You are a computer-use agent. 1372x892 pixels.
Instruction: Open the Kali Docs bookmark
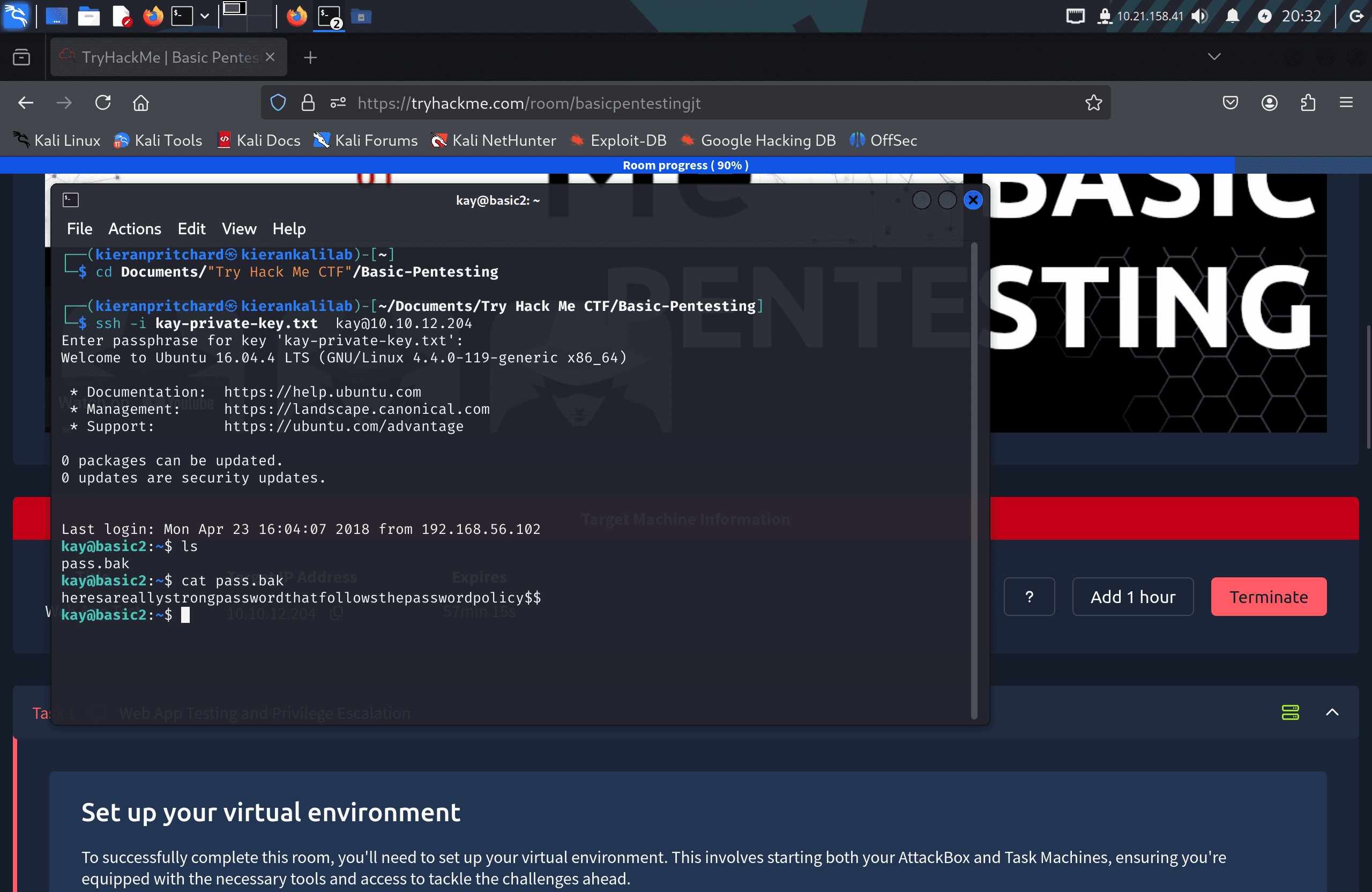coord(258,140)
